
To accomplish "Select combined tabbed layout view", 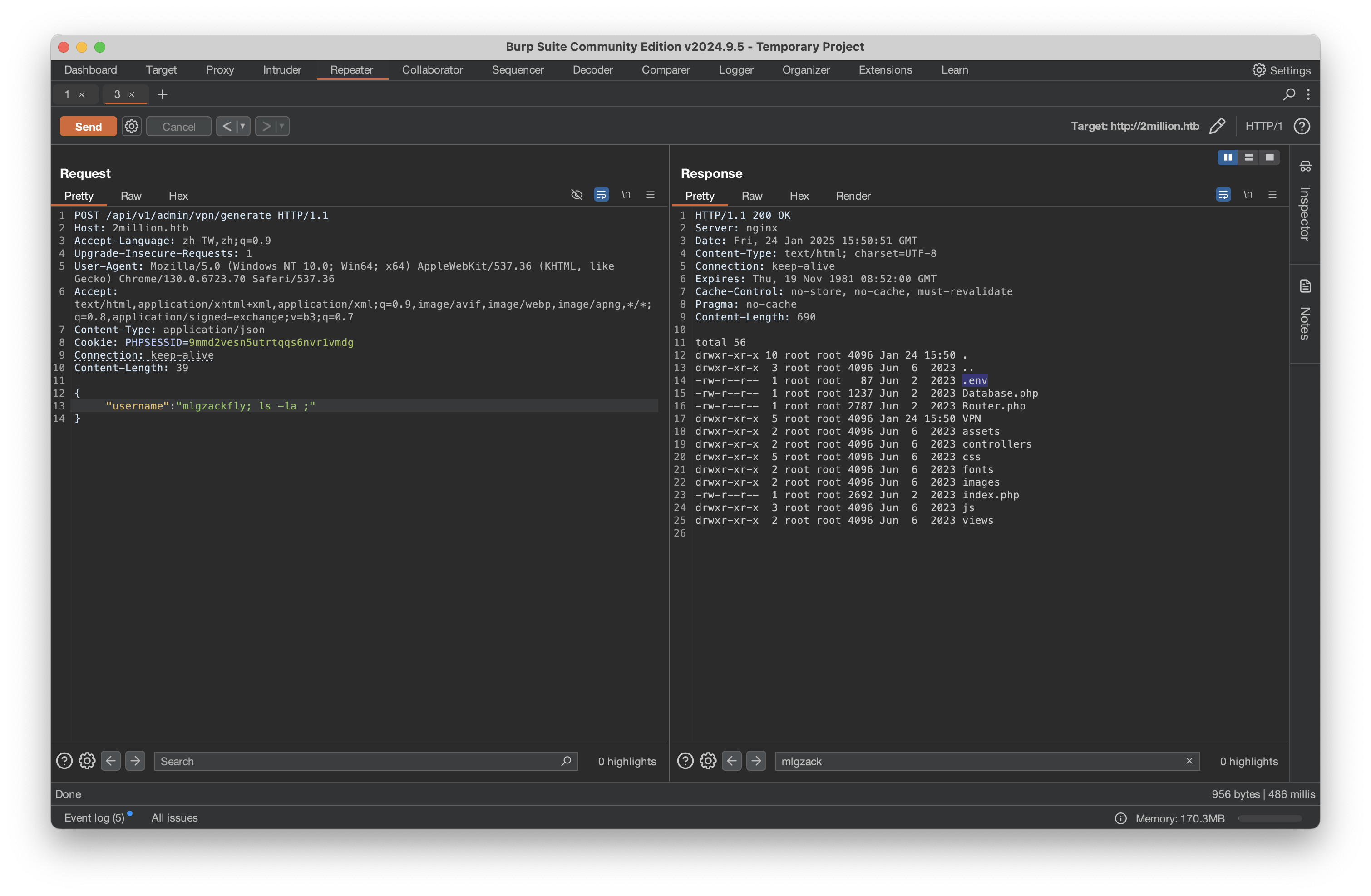I will coord(1270,157).
